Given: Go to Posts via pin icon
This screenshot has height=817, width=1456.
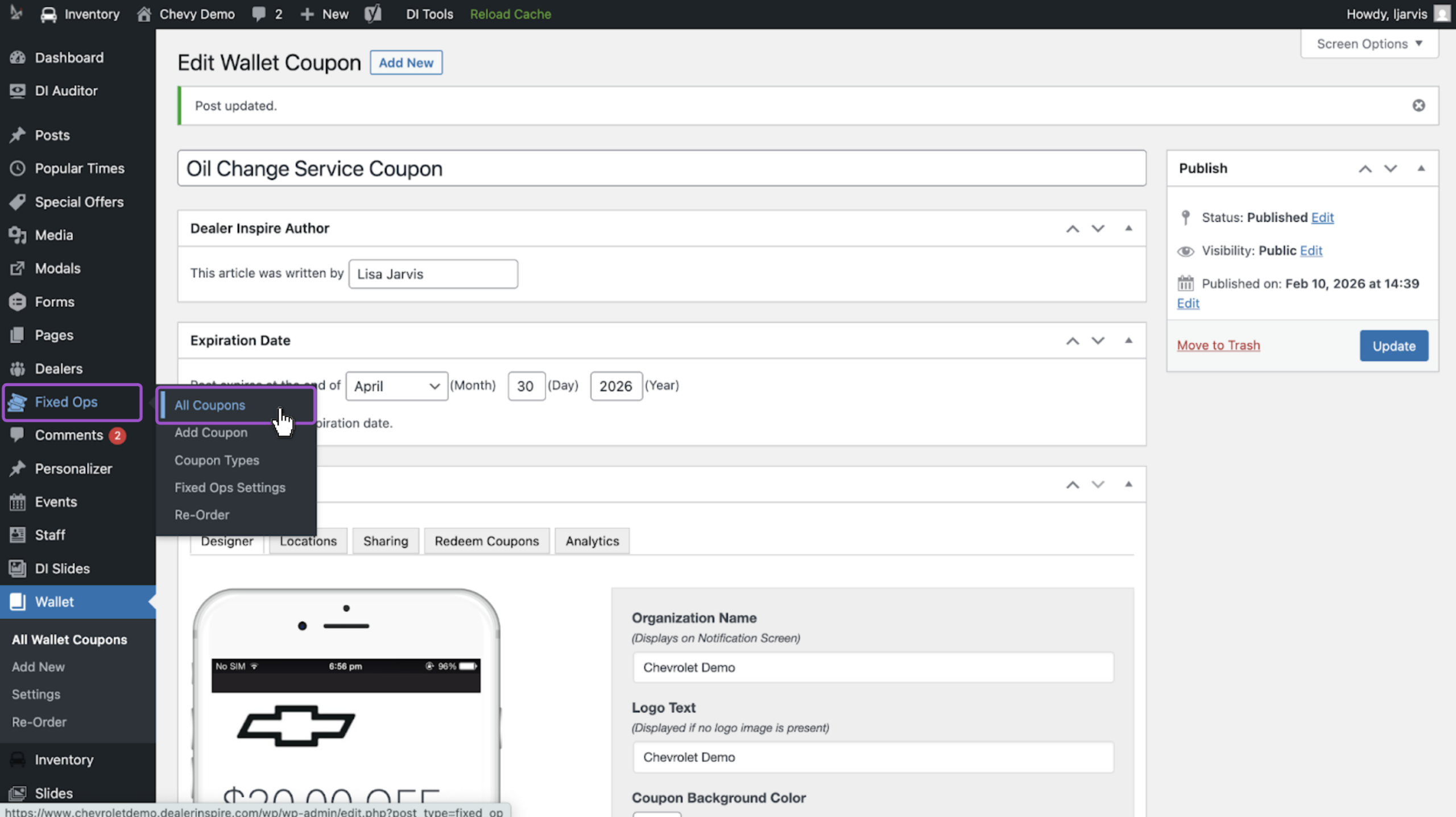Looking at the screenshot, I should 18,135.
